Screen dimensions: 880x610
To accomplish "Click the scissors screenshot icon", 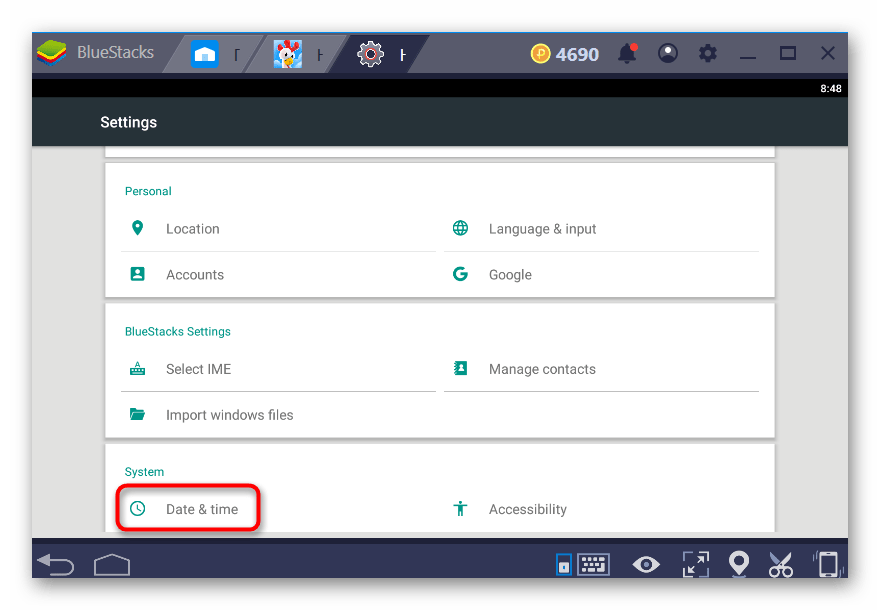I will pos(781,565).
